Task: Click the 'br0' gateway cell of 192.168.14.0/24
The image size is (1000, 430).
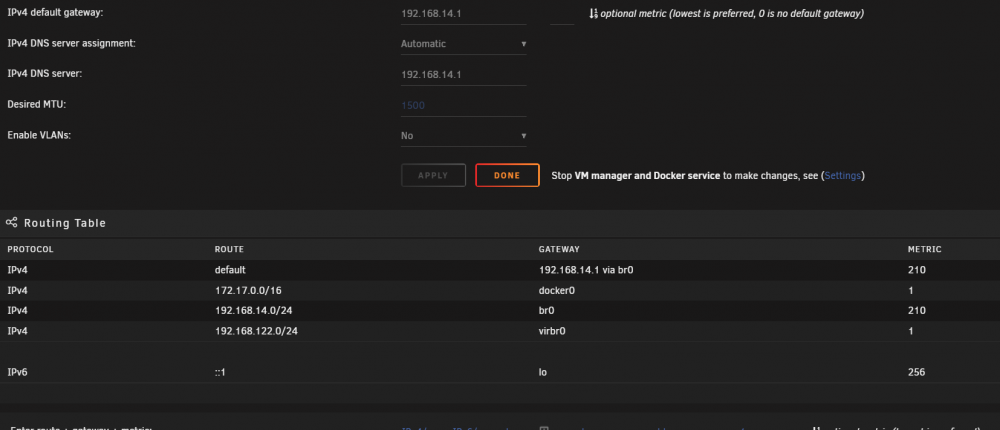Action: (x=547, y=311)
